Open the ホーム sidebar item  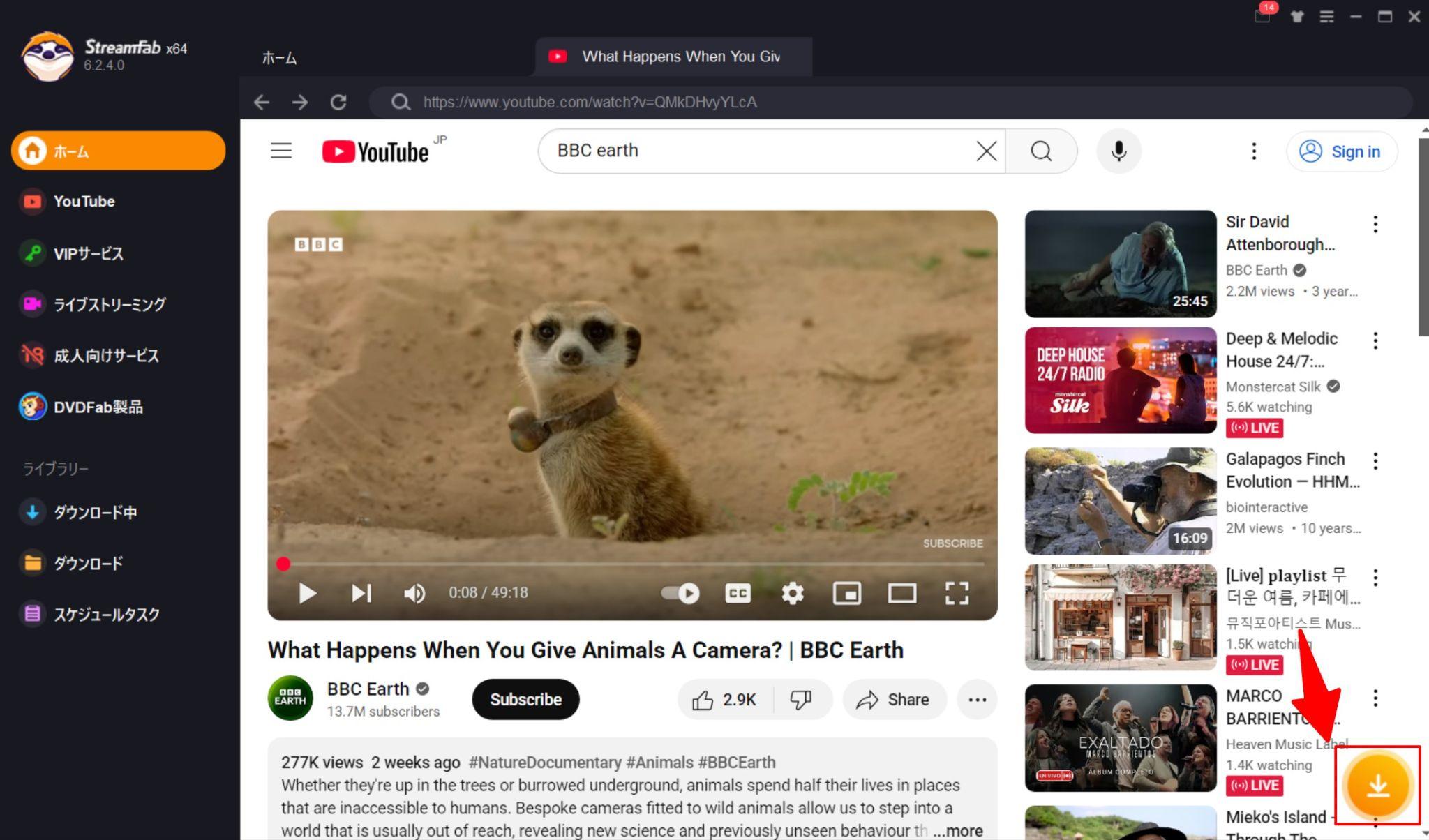coord(118,151)
